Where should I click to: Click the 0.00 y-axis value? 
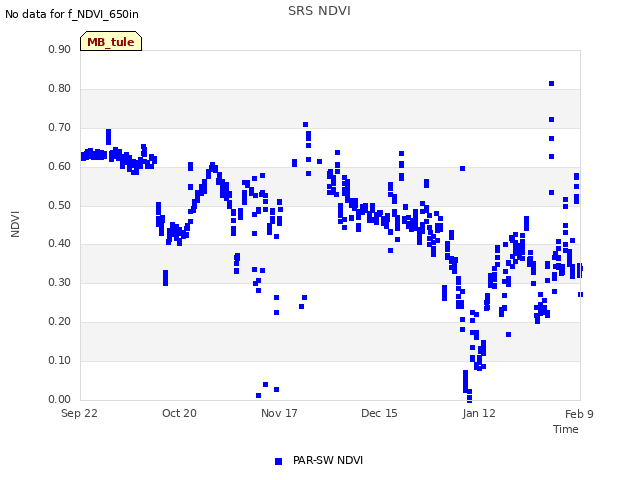tap(60, 399)
